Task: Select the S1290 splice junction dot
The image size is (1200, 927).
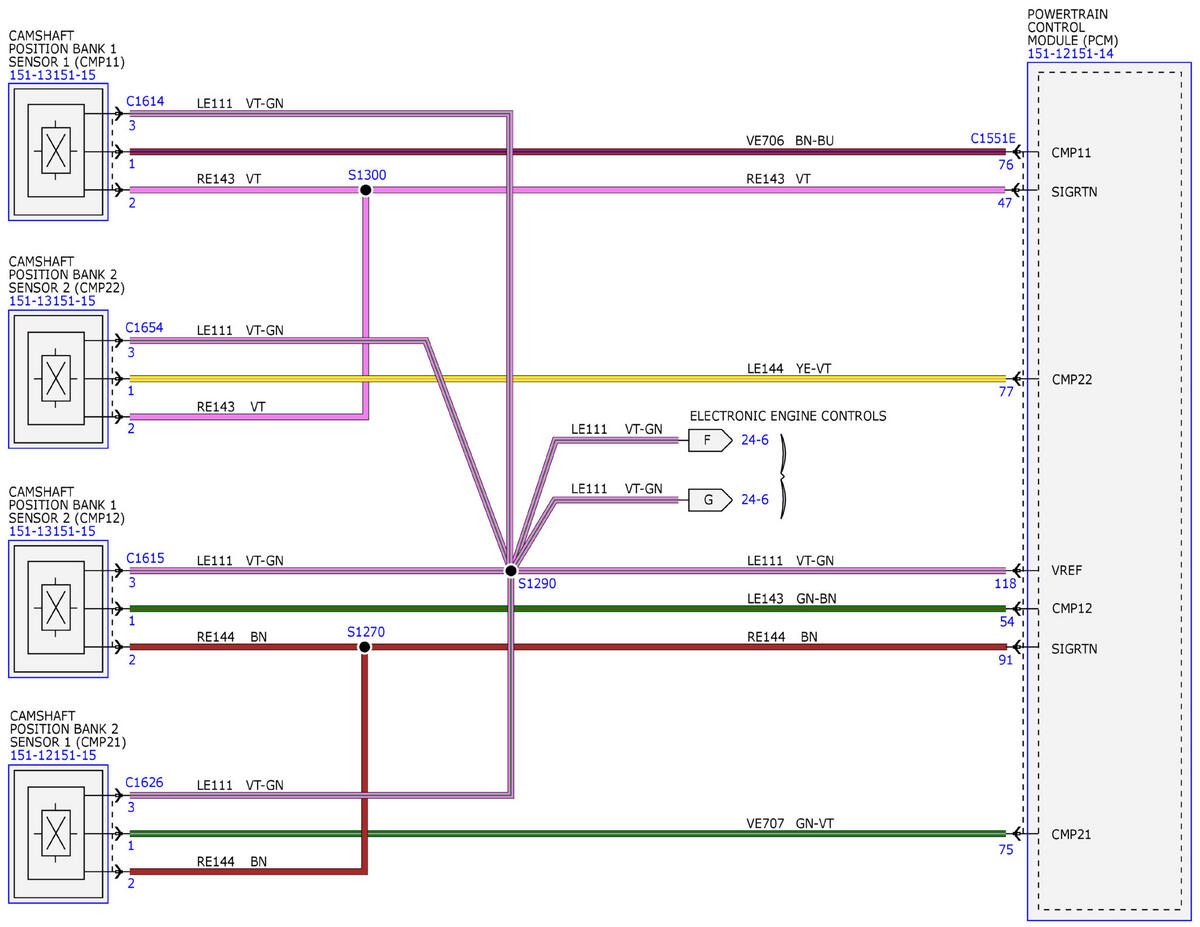Action: 510,570
